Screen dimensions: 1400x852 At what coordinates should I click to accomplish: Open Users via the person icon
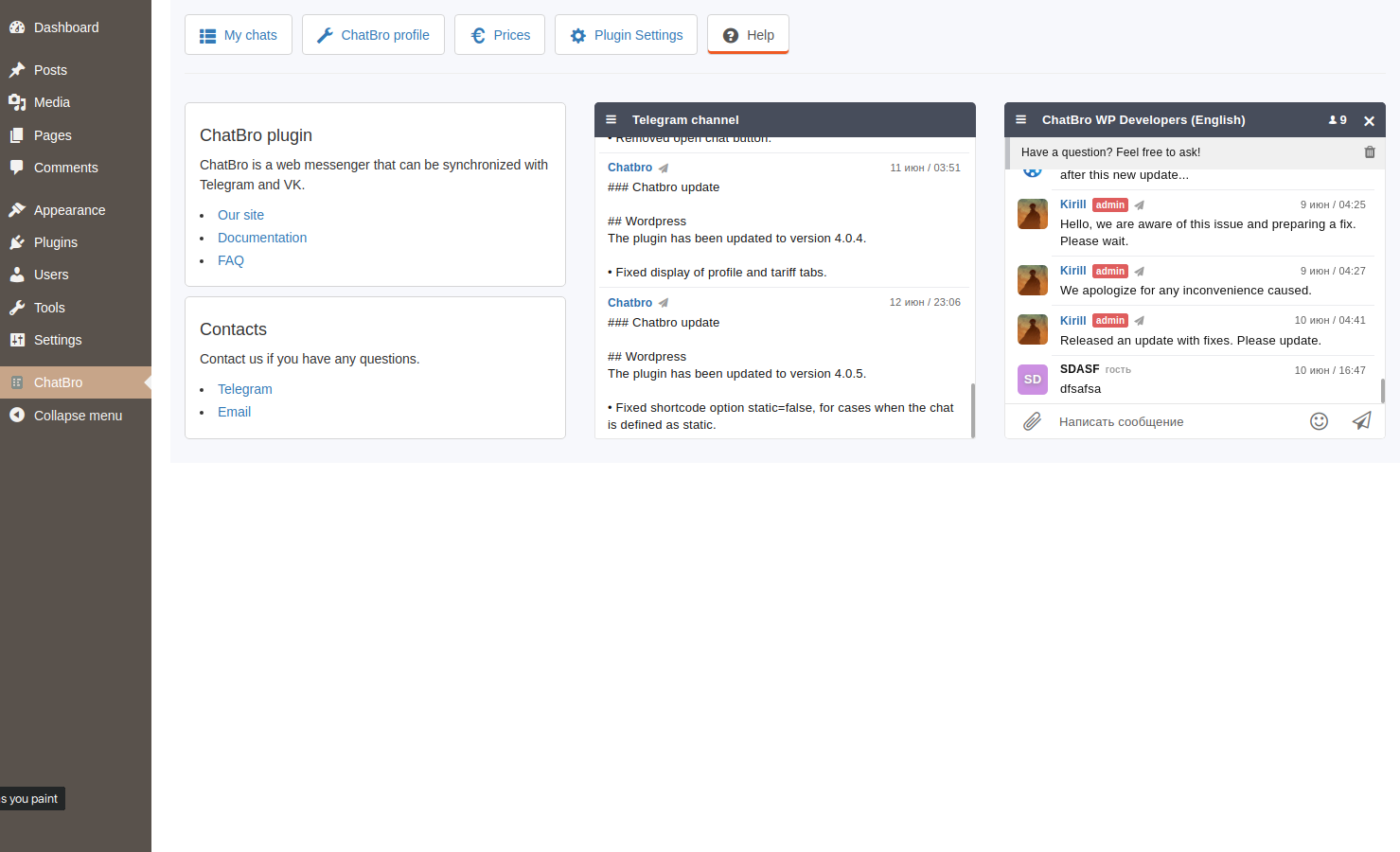(x=16, y=275)
